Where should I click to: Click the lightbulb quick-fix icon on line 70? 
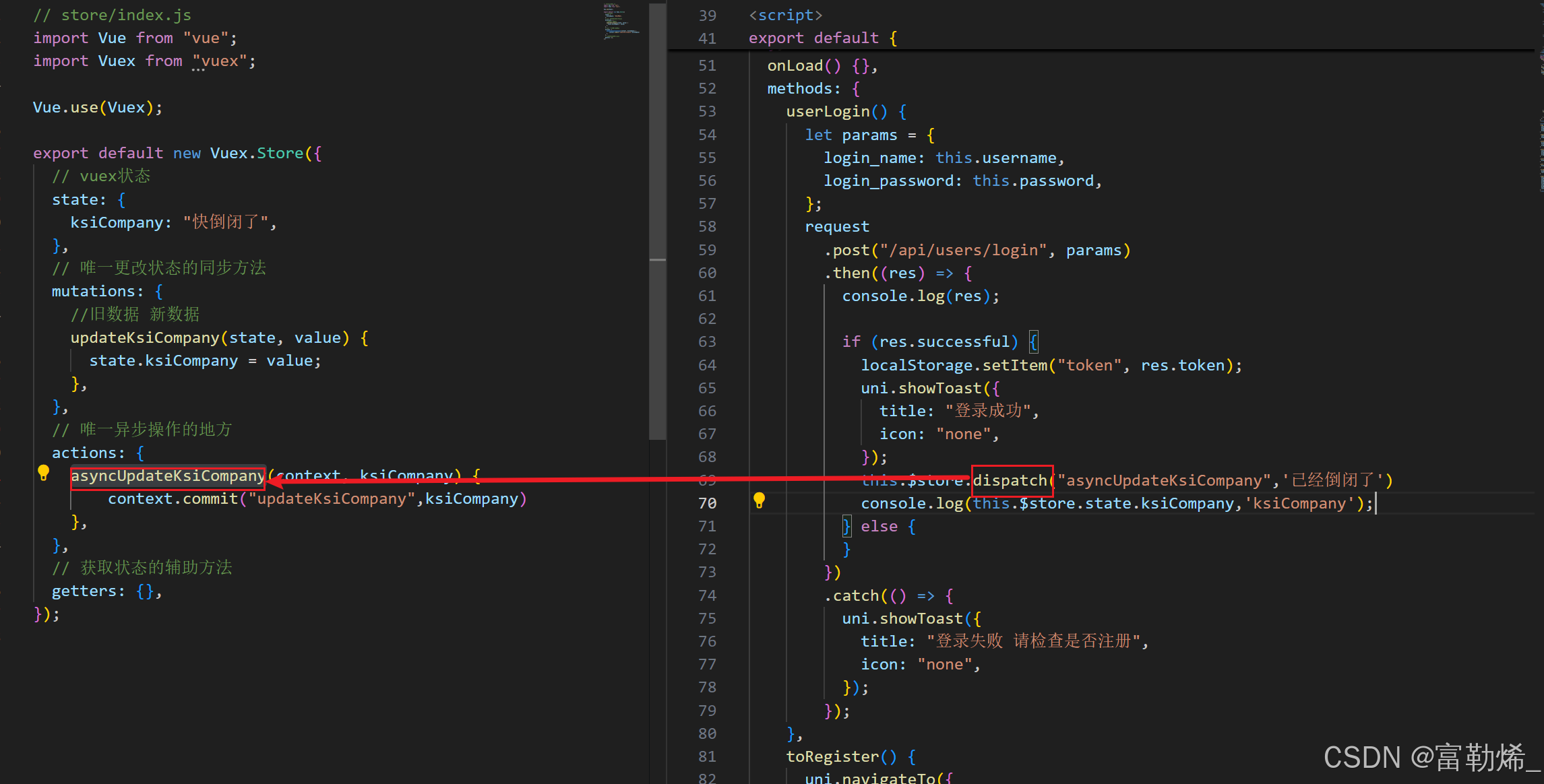point(760,501)
